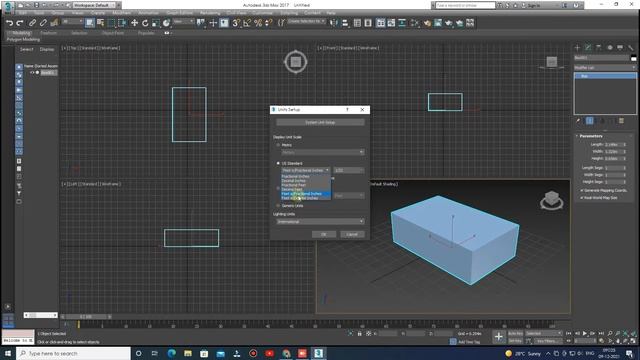Screen dimensions: 640x360
Task: Select the Box entry in modifier stack
Action: (605, 76)
